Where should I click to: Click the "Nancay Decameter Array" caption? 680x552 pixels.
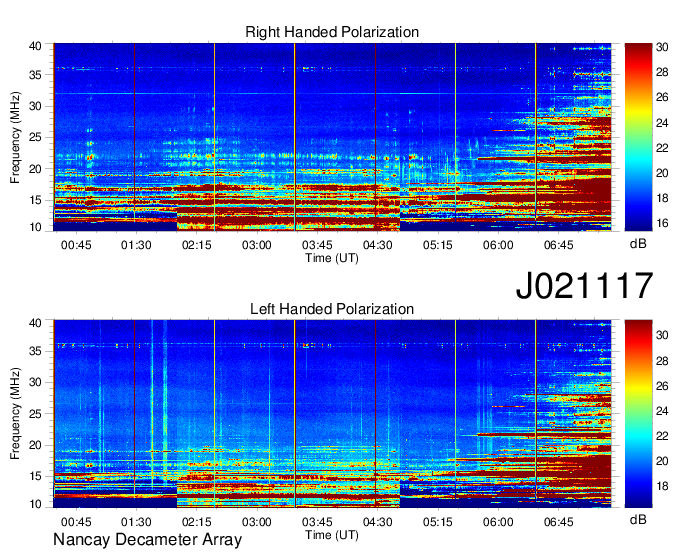[x=147, y=540]
